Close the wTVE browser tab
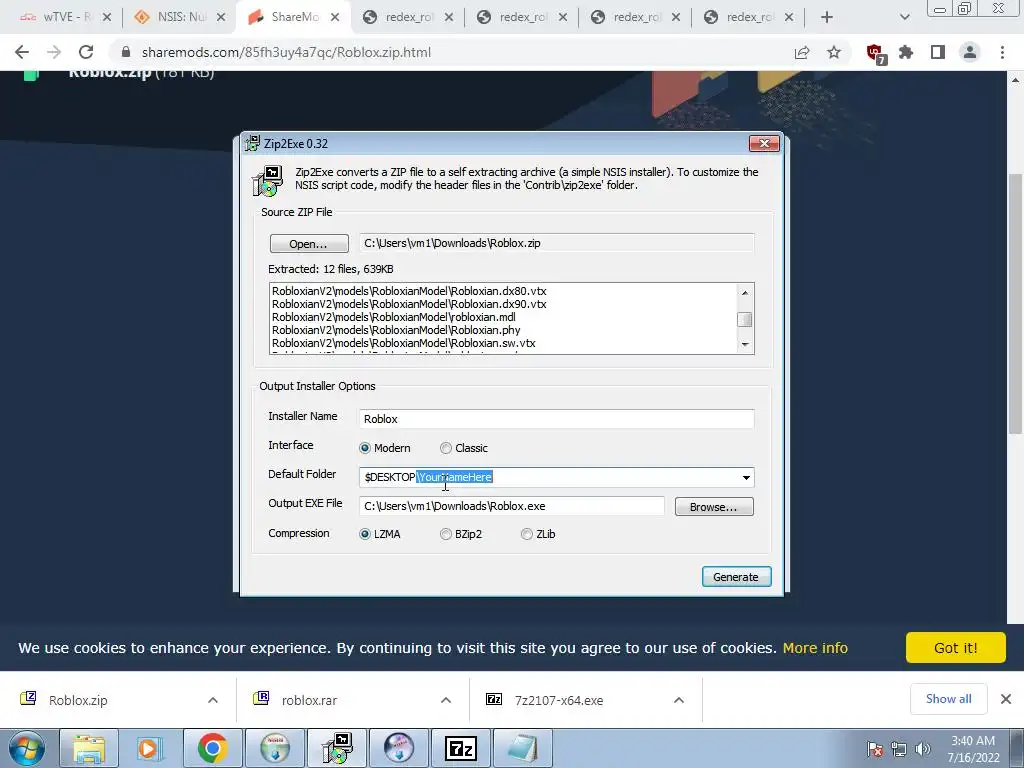Viewport: 1024px width, 768px height. [107, 17]
